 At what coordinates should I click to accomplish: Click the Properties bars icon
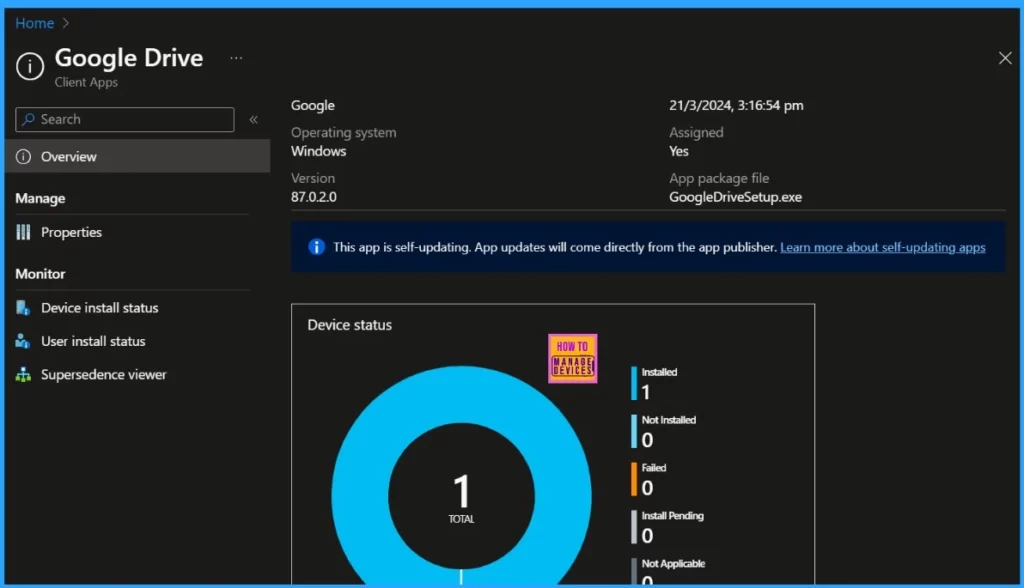[x=24, y=232]
